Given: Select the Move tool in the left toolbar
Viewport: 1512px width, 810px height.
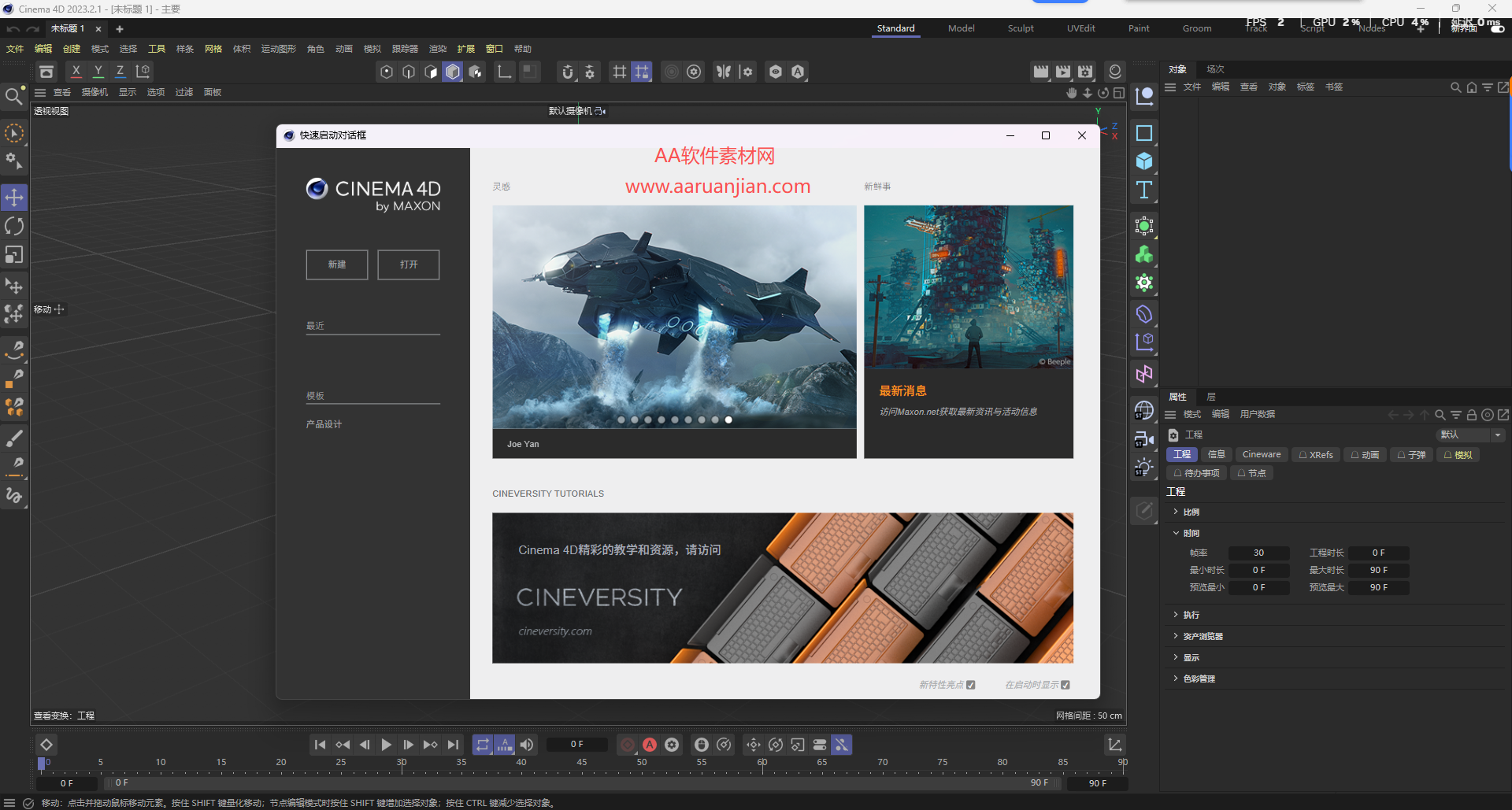Looking at the screenshot, I should tap(14, 197).
